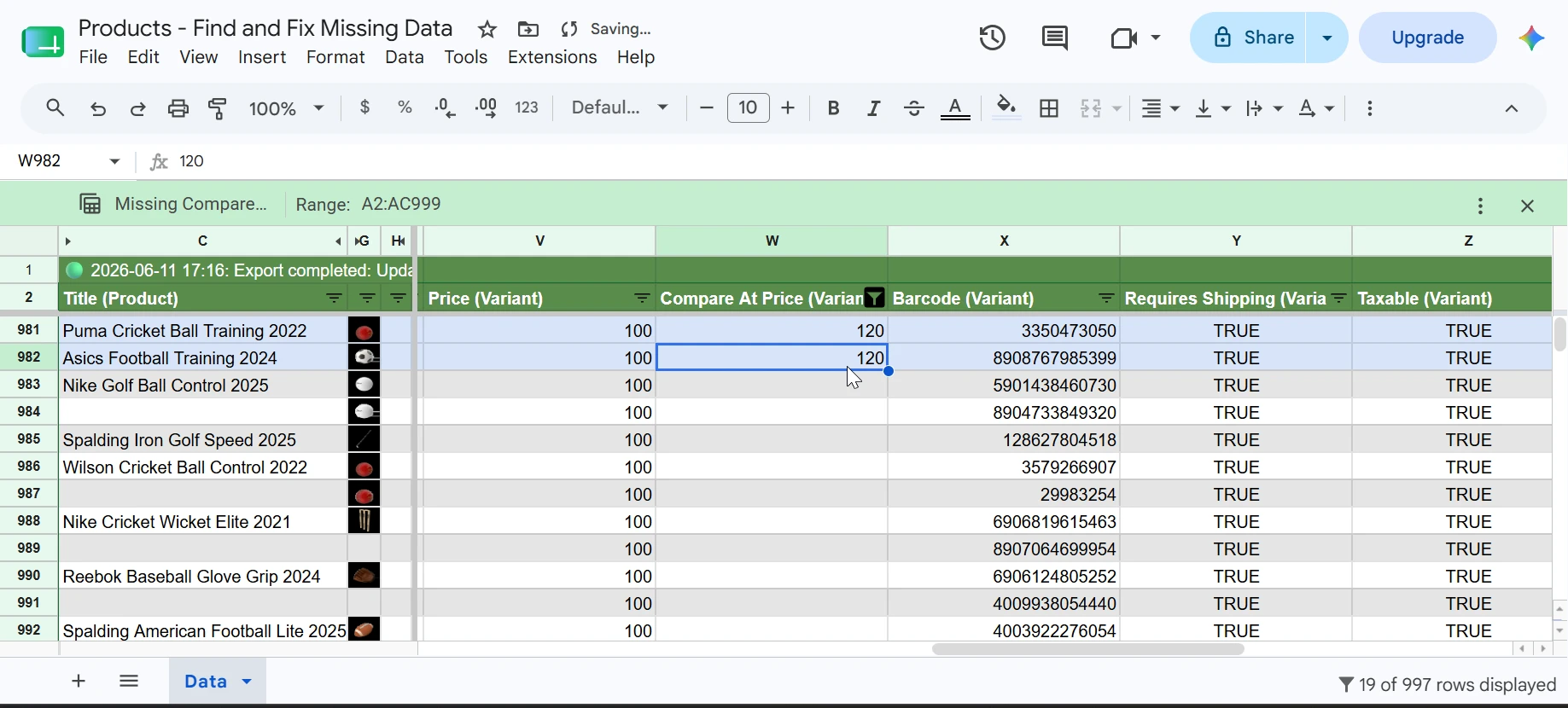1568x708 pixels.
Task: Open the Name box dropdown arrow
Action: (115, 161)
